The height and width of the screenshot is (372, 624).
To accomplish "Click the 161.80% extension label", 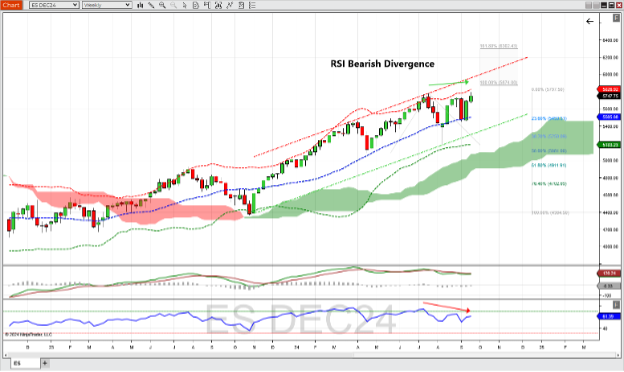I will coord(498,46).
